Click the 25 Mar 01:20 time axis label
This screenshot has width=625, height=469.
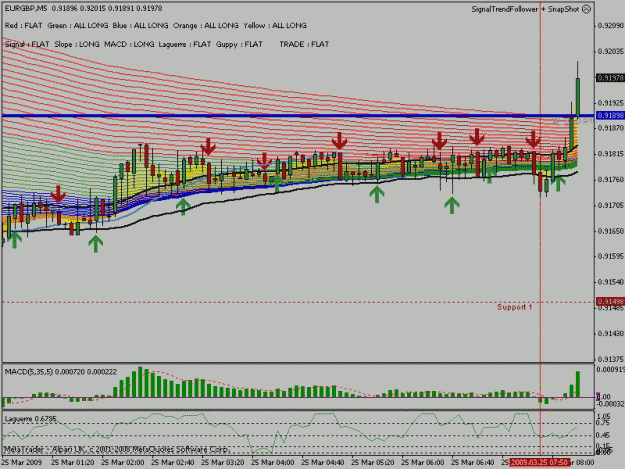73,463
